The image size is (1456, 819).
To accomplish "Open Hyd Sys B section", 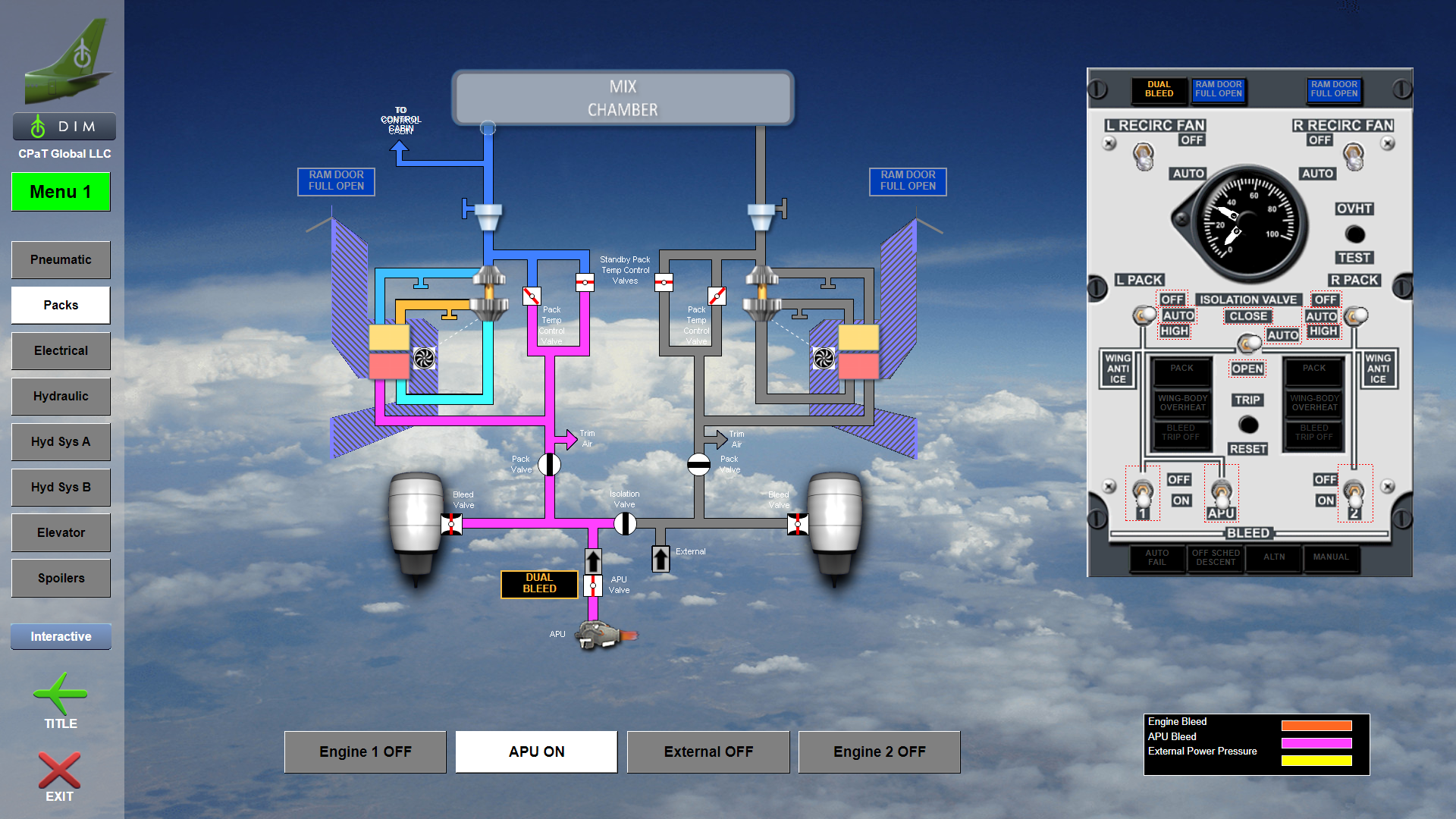I will (61, 487).
